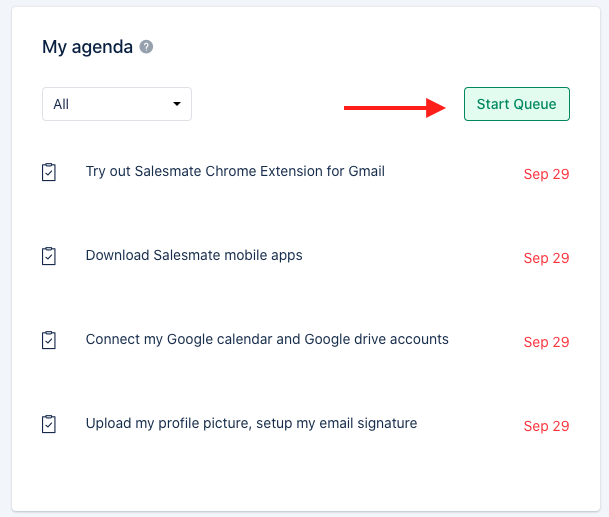The width and height of the screenshot is (609, 517).
Task: Click task icon for Google calendar item
Action: (x=49, y=340)
